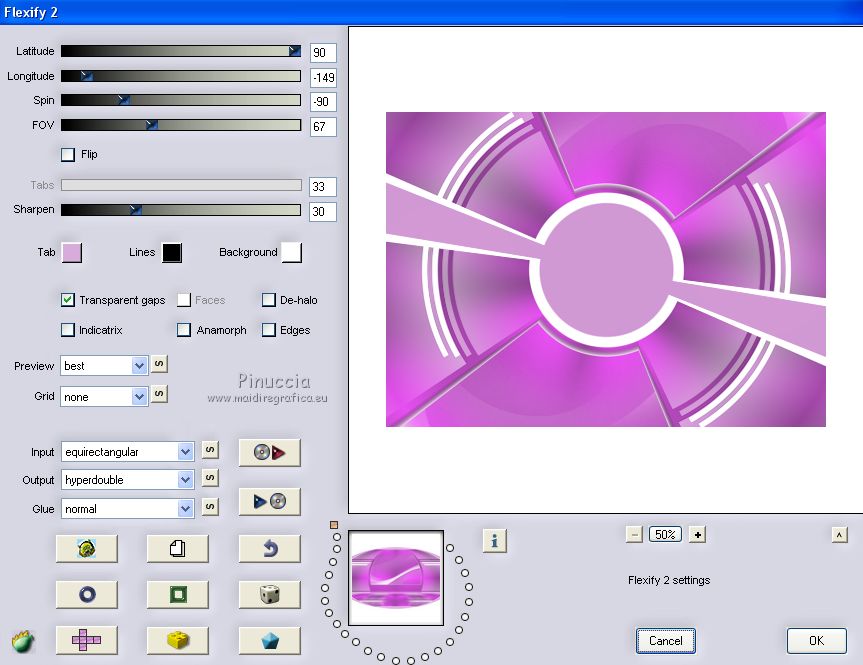Screen dimensions: 863x665
Task: Click the yellow mask face button
Action: tap(86, 548)
